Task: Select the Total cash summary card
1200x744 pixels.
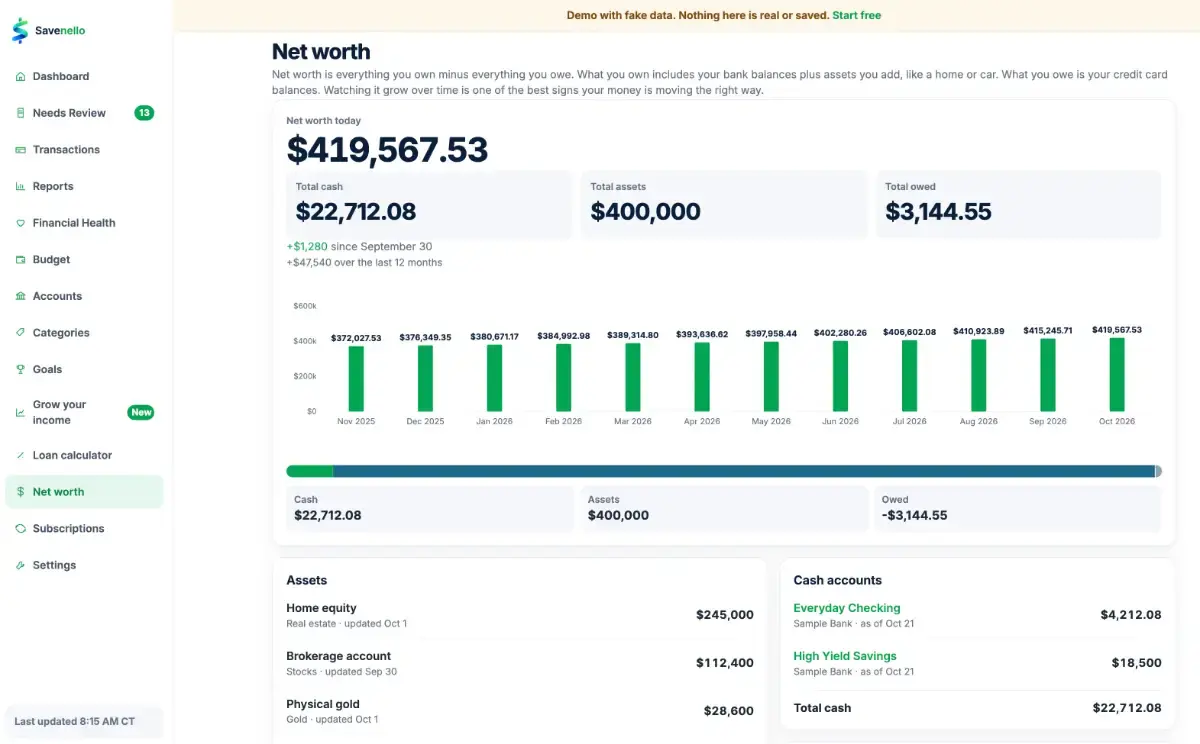Action: pyautogui.click(x=429, y=204)
